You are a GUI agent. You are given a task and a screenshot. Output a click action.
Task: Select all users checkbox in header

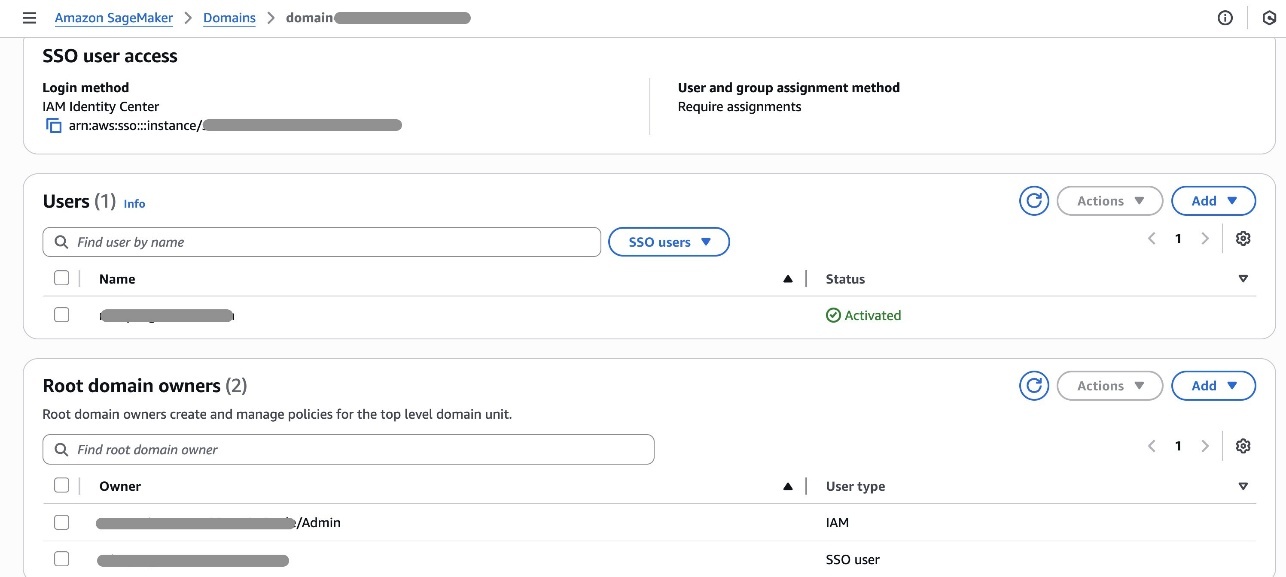[61, 278]
